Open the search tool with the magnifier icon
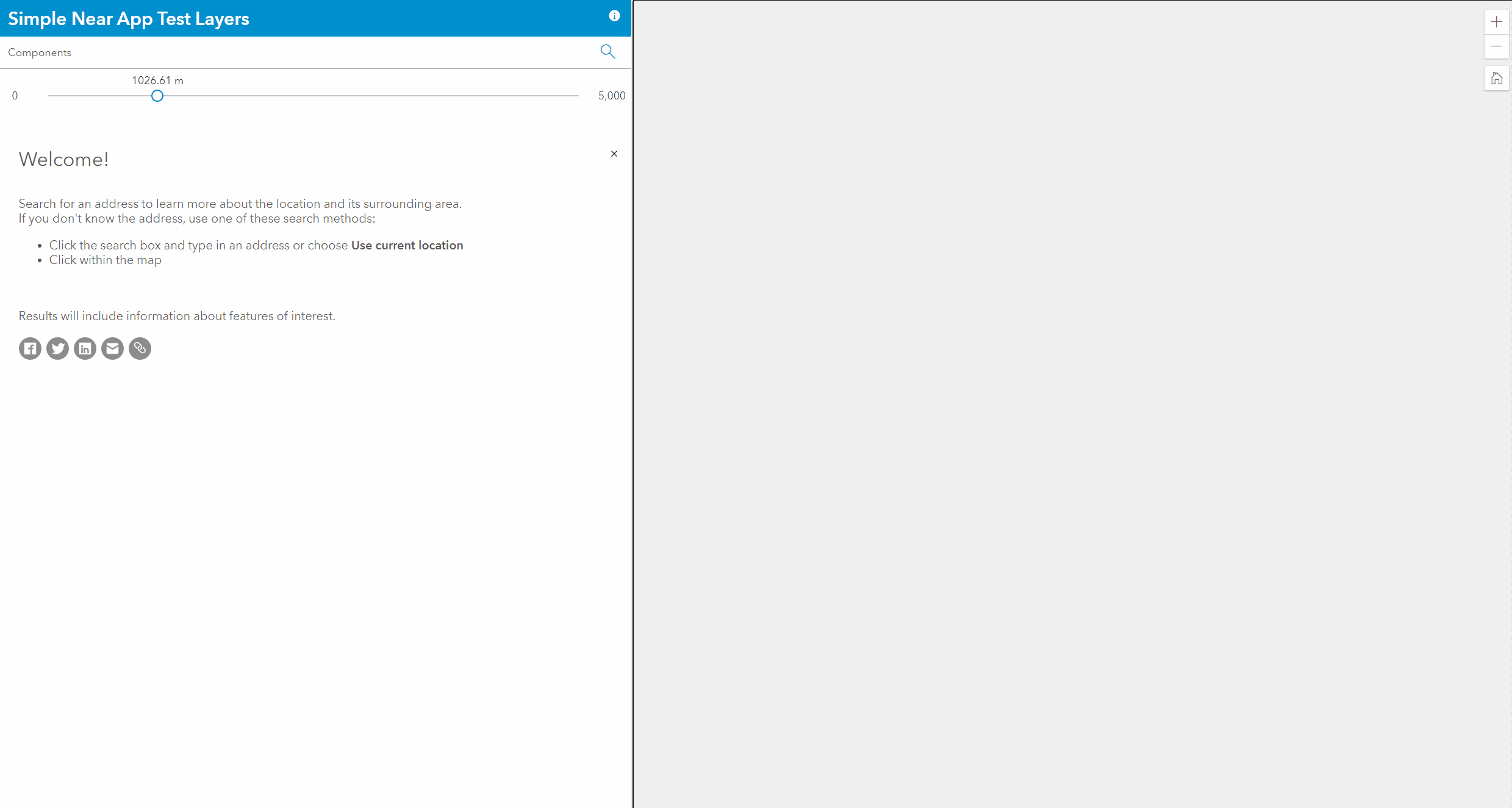The image size is (1512, 808). point(607,51)
